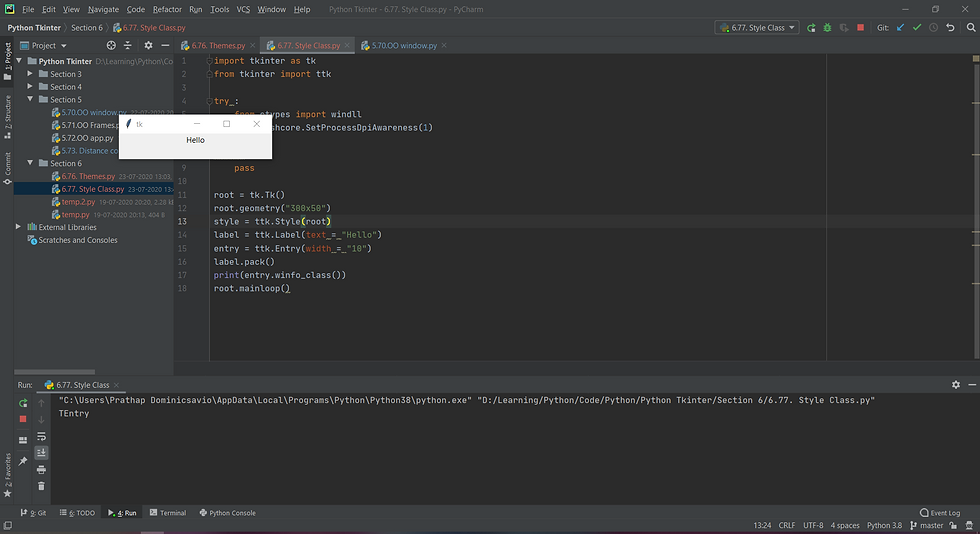Open the Run configuration dropdown
This screenshot has height=534, width=980.
757,28
